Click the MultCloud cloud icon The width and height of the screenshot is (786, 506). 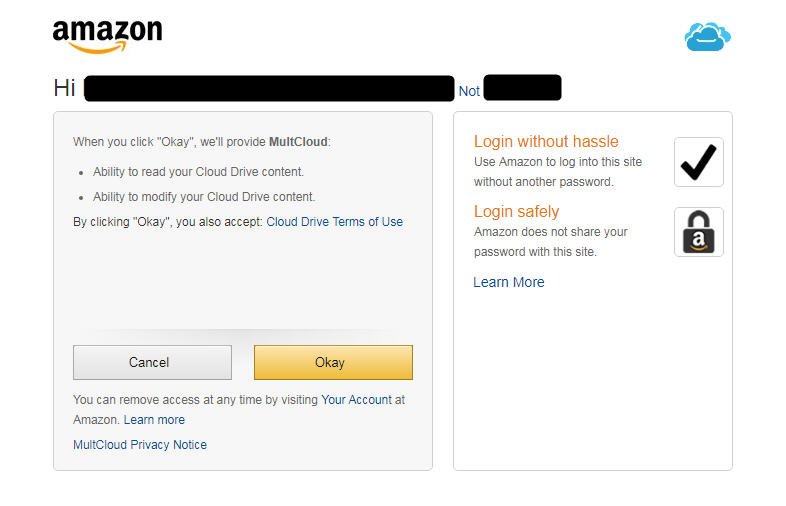tap(707, 38)
